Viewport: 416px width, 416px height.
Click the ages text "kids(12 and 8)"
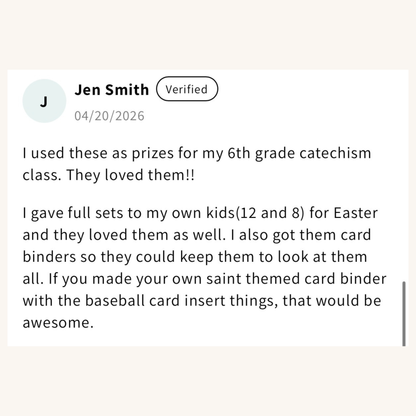click(x=255, y=213)
